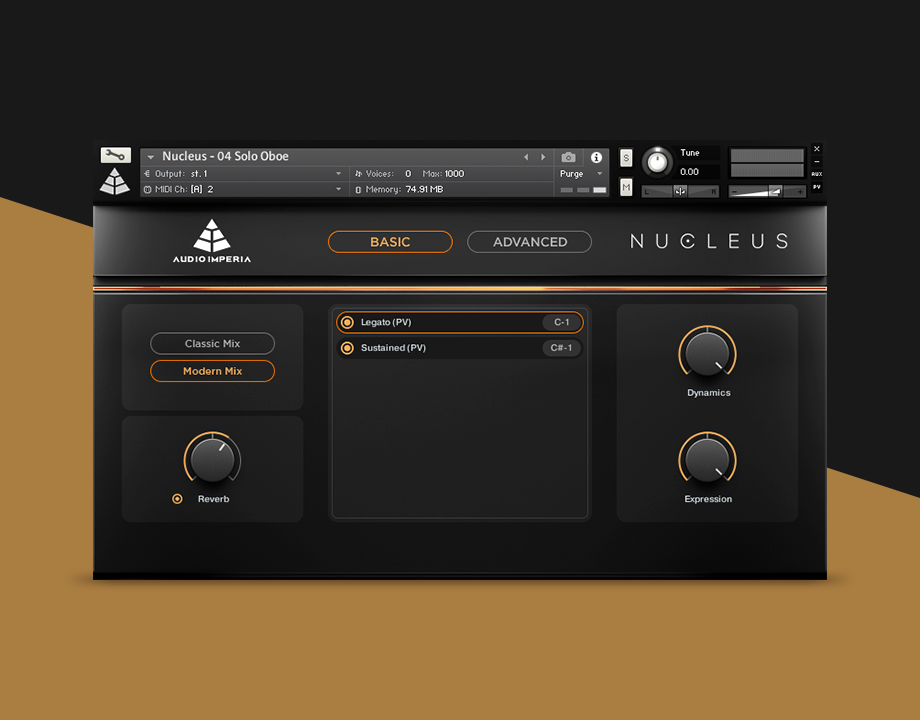Viewport: 920px width, 720px height.
Task: Select the Sustained (PV) articulation
Action: (x=460, y=348)
